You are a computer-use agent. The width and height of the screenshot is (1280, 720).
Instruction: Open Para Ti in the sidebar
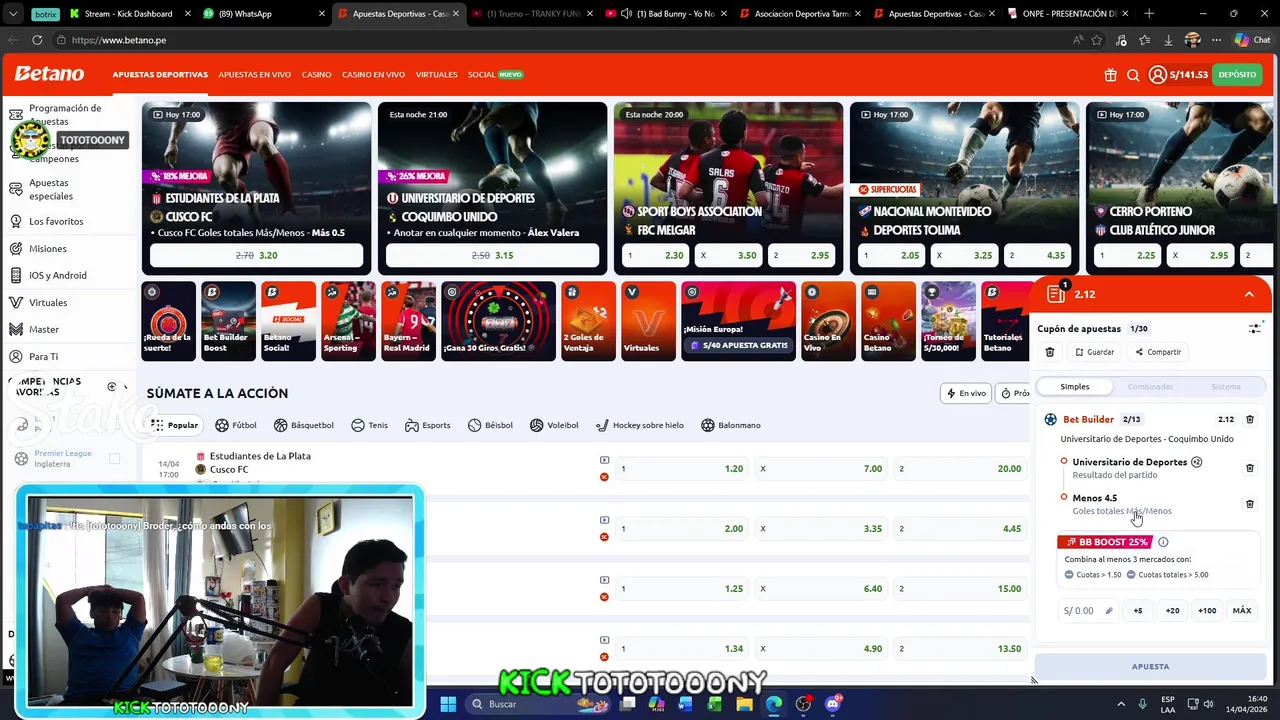tap(43, 356)
